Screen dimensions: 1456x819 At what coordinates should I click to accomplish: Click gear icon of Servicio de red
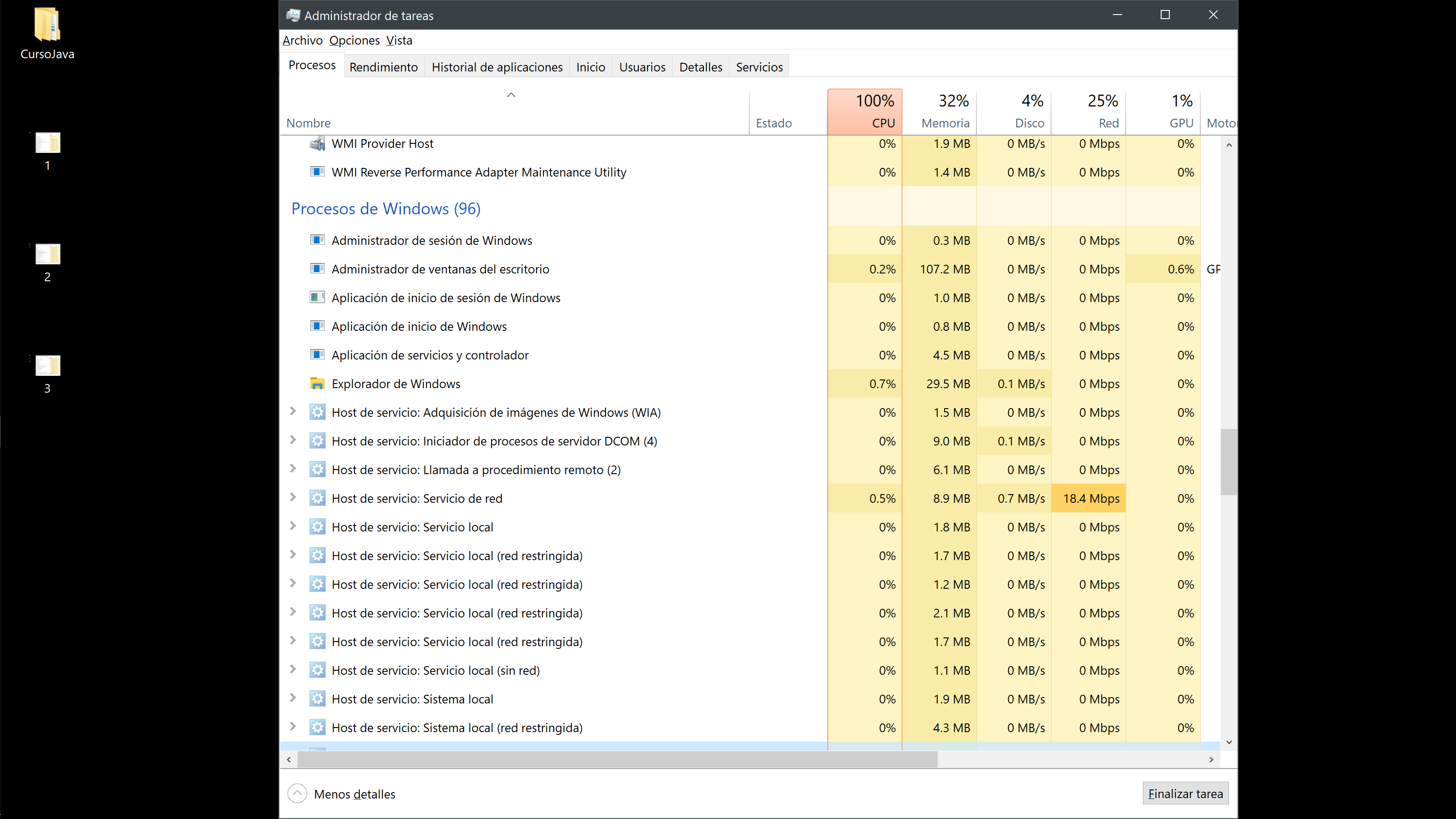(317, 499)
